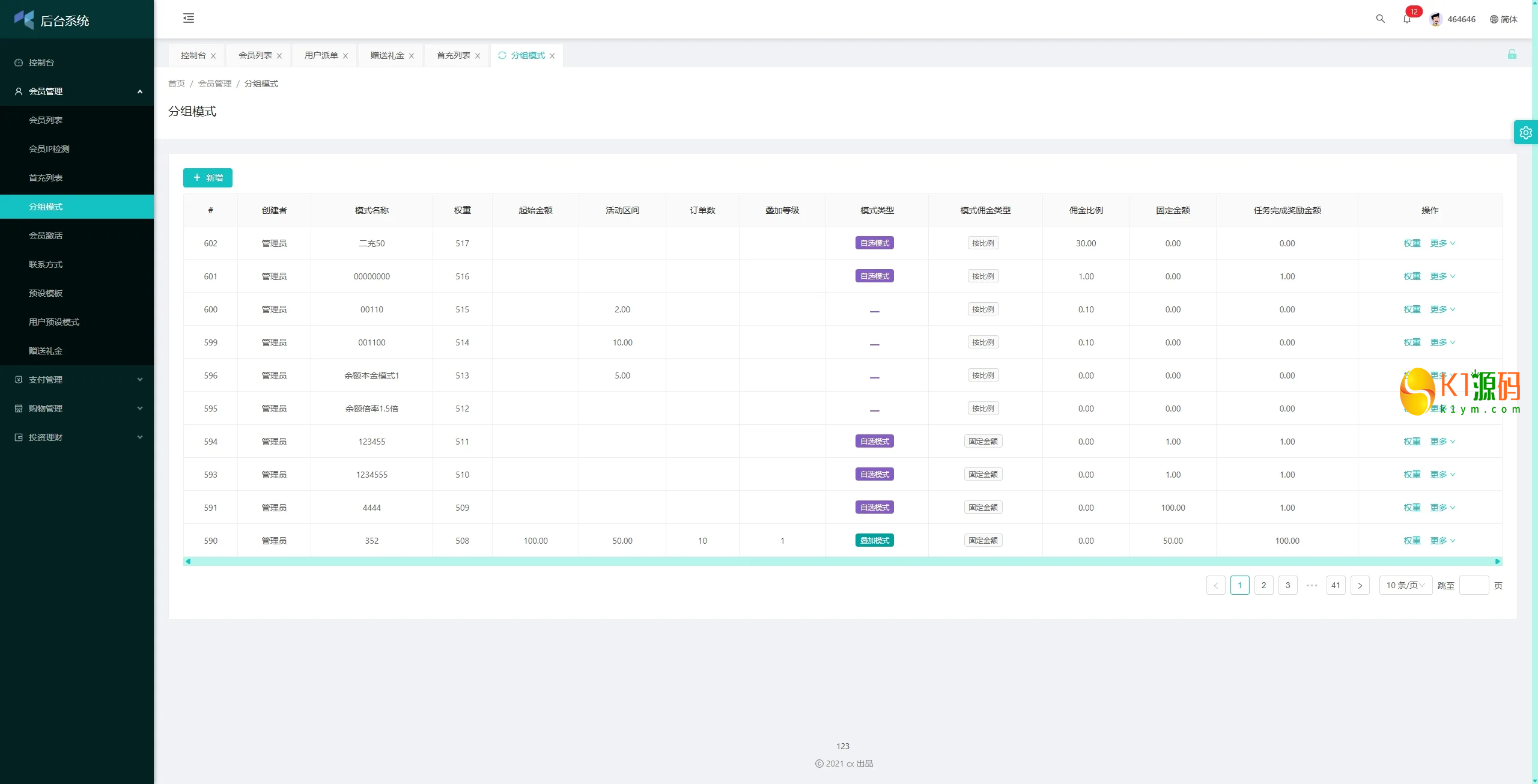Image resolution: width=1538 pixels, height=784 pixels.
Task: Click 权重 link for row 590
Action: (1412, 541)
